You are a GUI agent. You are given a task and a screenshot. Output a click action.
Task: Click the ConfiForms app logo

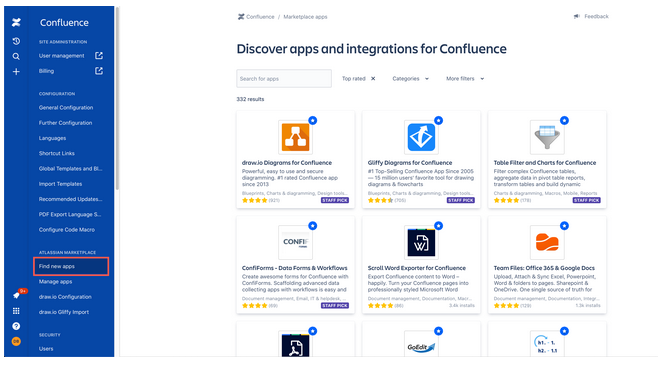pyautogui.click(x=295, y=242)
